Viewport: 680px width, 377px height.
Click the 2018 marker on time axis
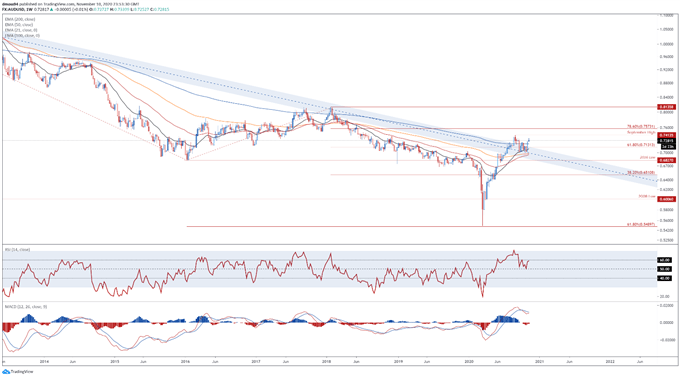point(327,361)
